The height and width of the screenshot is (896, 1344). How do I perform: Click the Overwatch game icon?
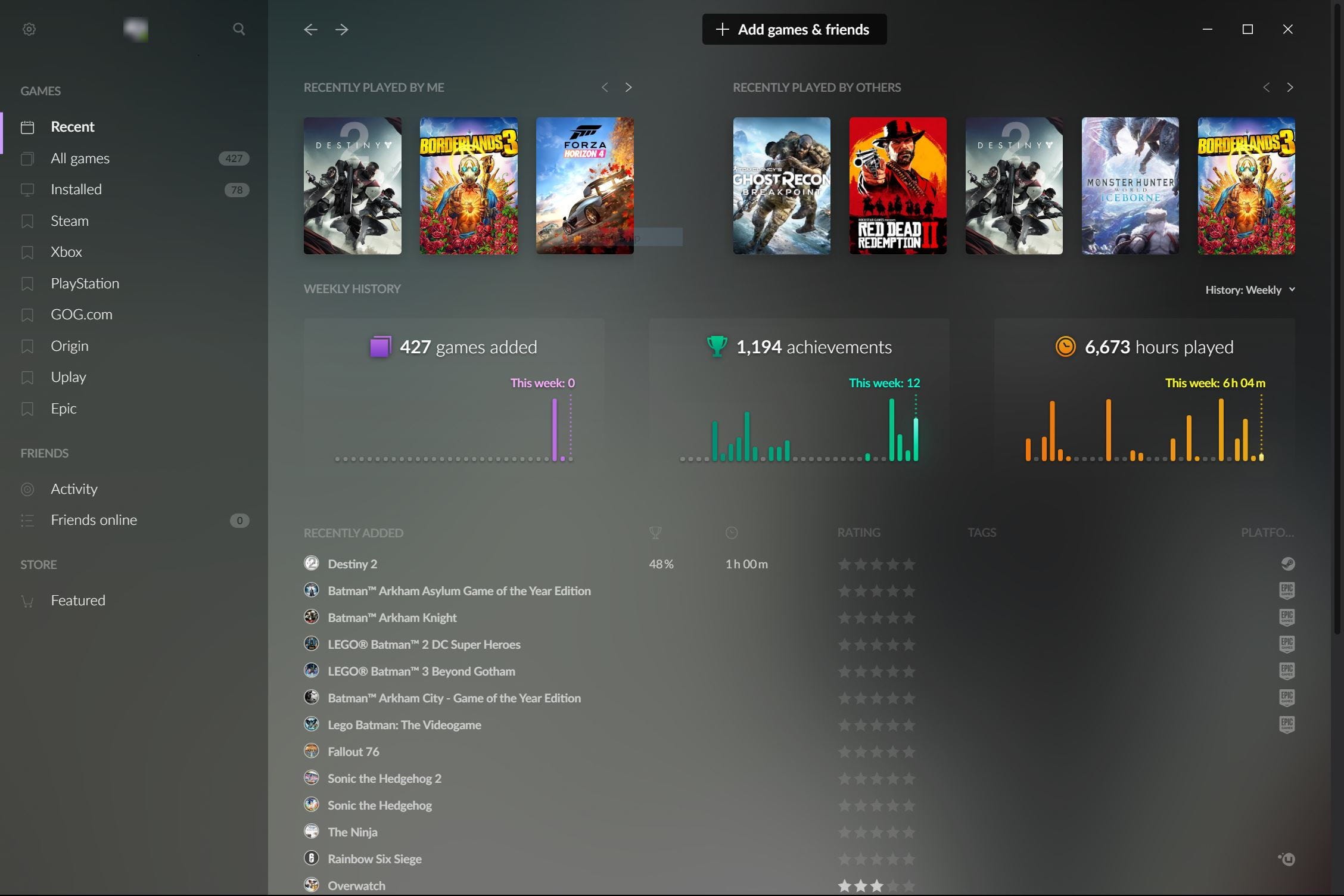point(311,885)
